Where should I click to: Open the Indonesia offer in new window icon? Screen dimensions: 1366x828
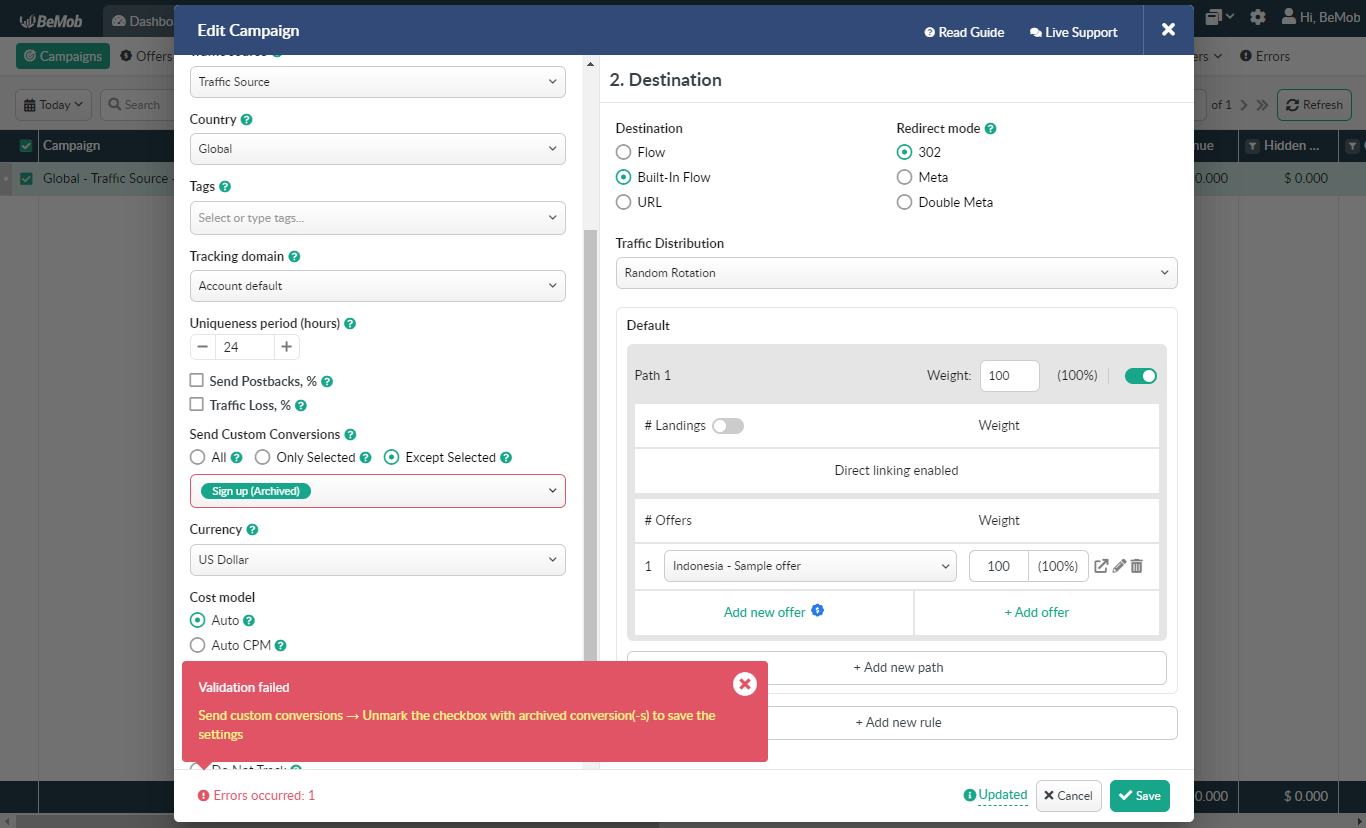pyautogui.click(x=1101, y=566)
